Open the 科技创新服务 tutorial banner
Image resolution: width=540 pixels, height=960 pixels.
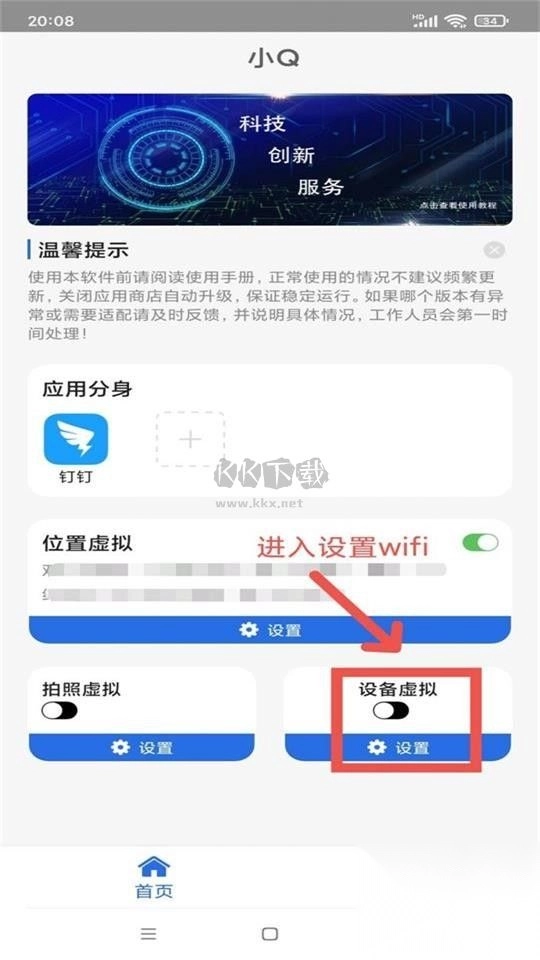pos(270,159)
